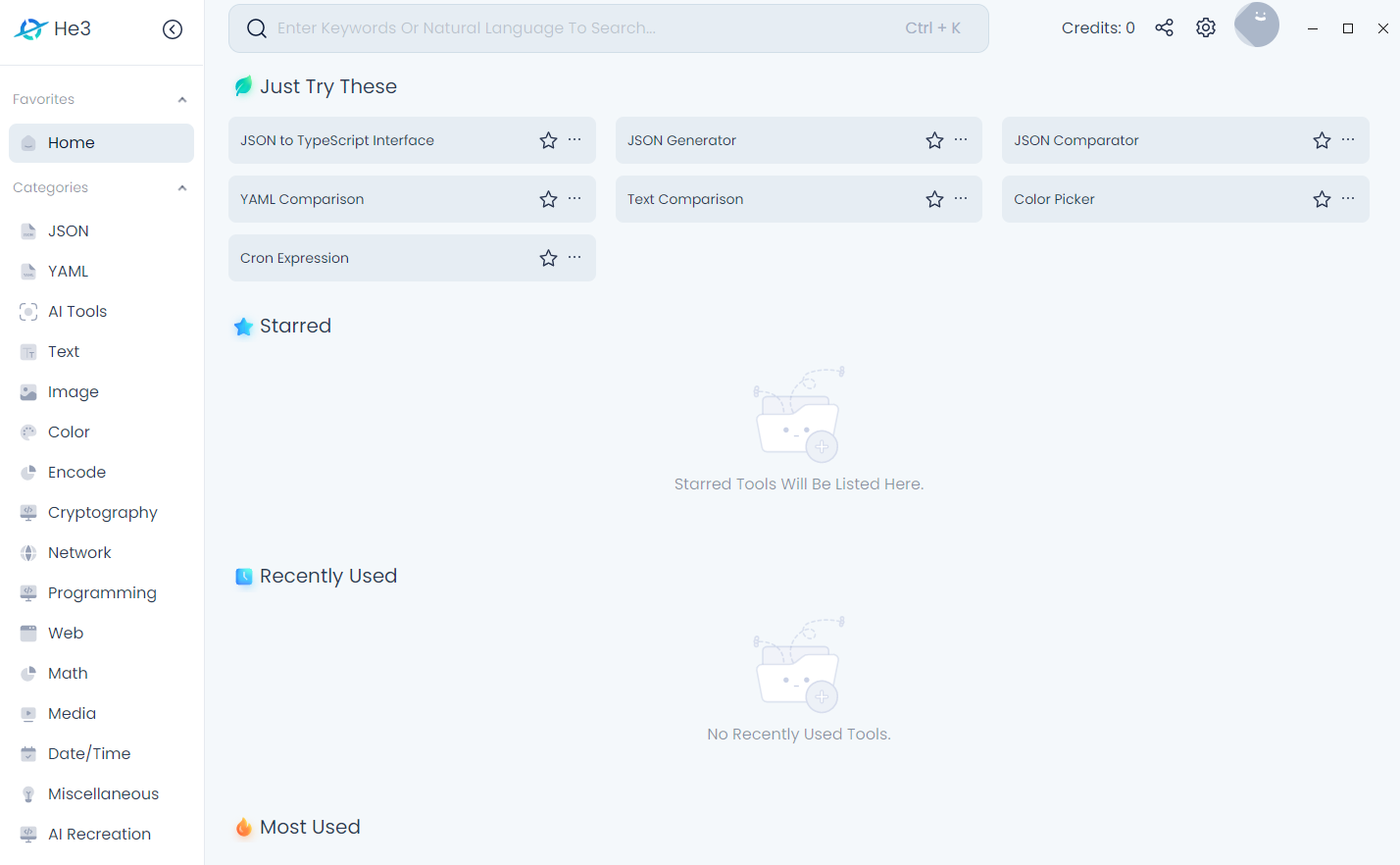Star the JSON to TypeScript Interface tool
The image size is (1400, 865).
coord(548,141)
